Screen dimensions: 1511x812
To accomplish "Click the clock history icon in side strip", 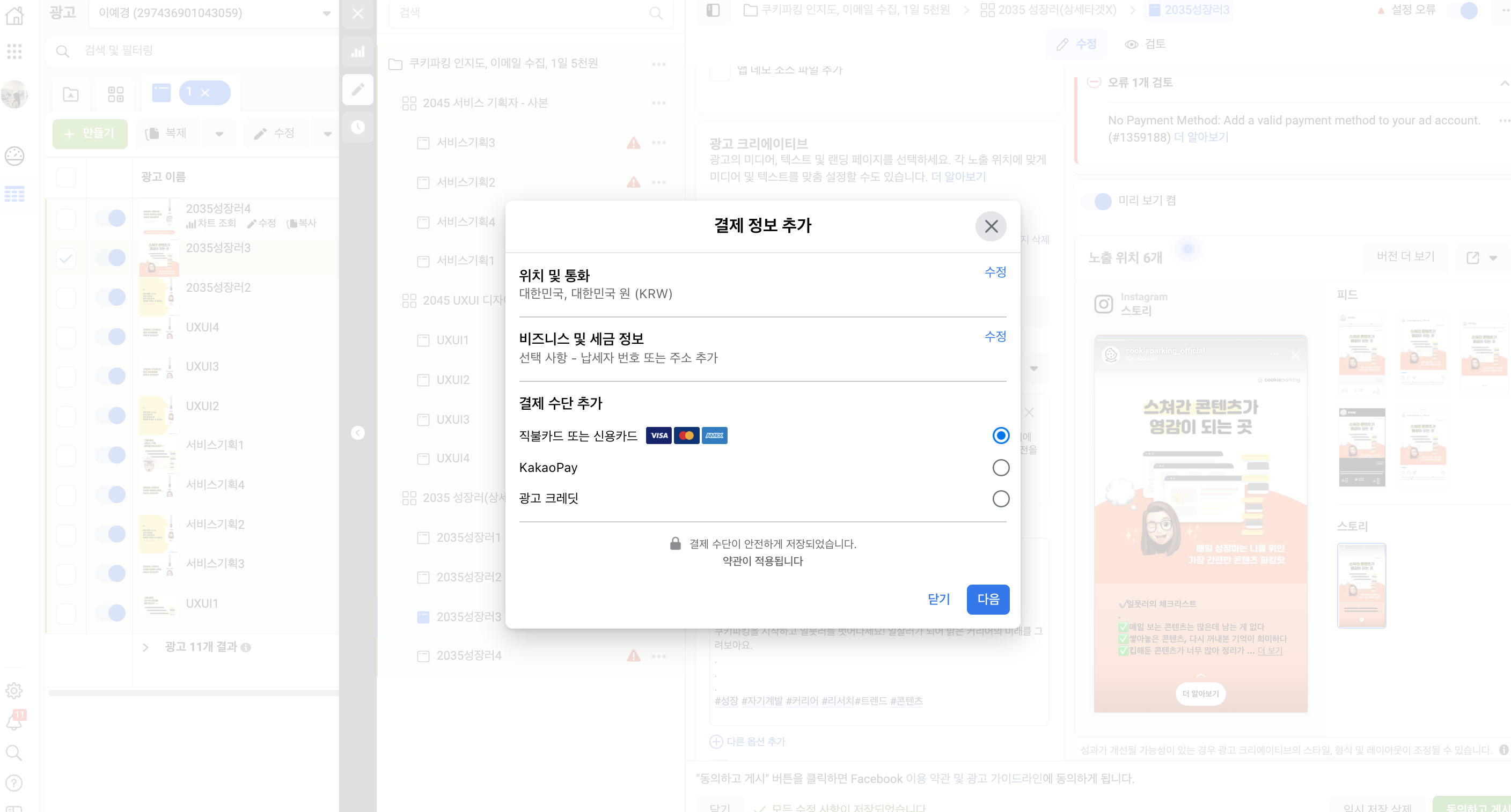I will pyautogui.click(x=357, y=127).
